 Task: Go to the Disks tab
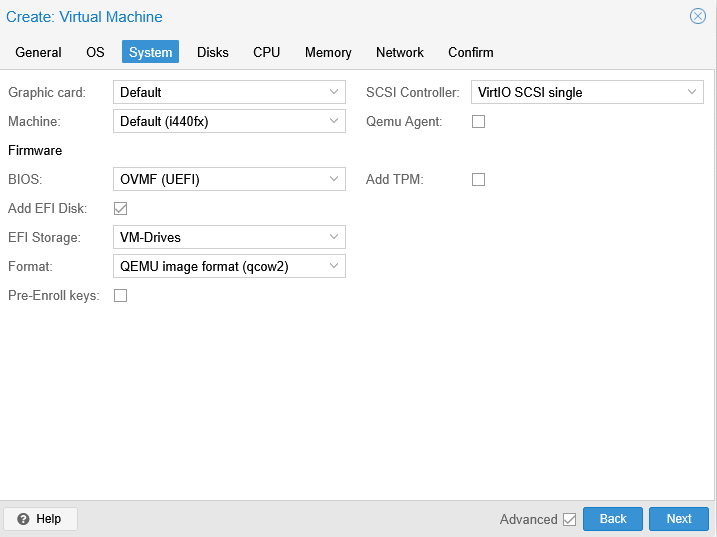[x=213, y=52]
